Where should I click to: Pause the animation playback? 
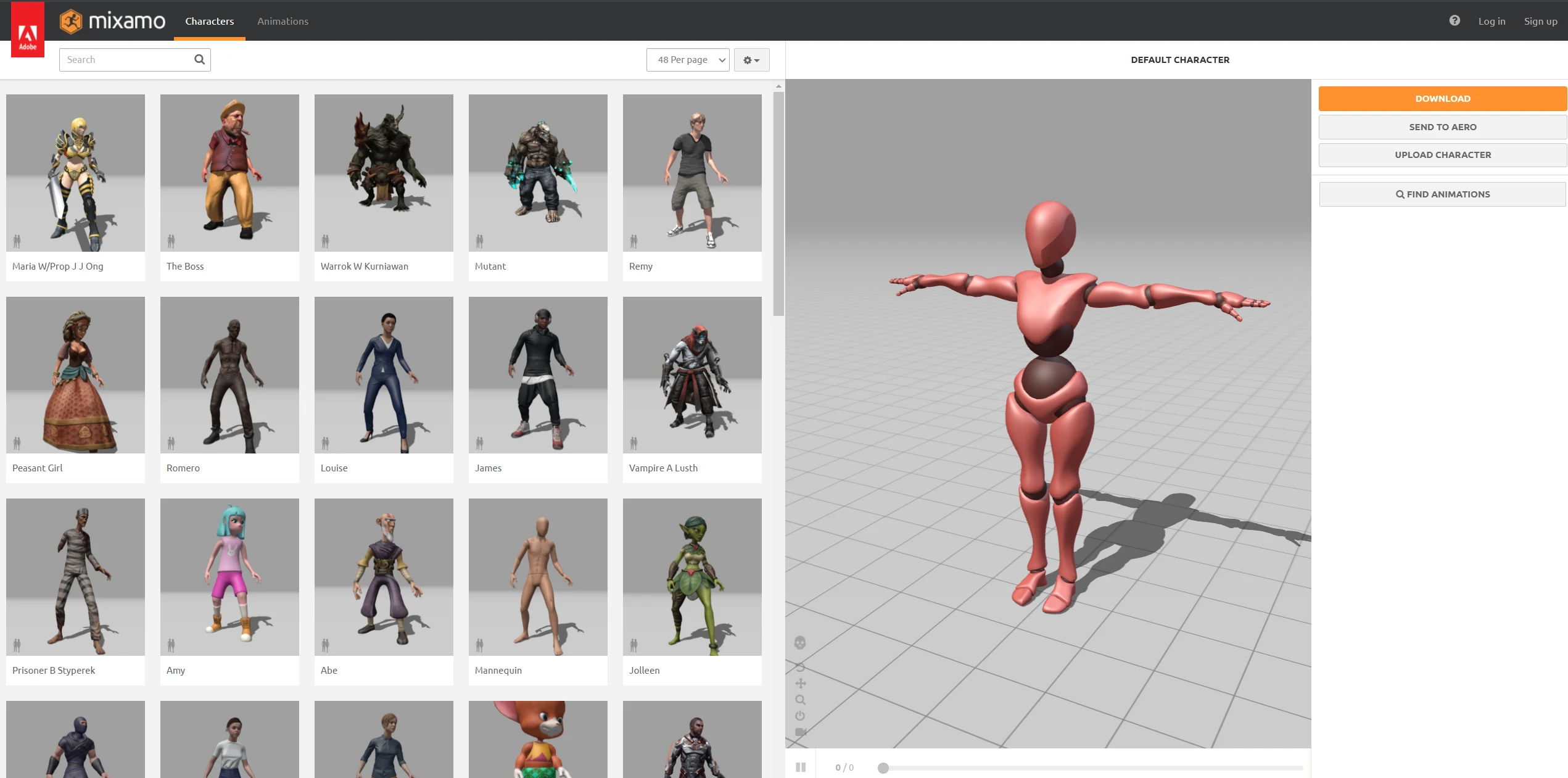(801, 767)
